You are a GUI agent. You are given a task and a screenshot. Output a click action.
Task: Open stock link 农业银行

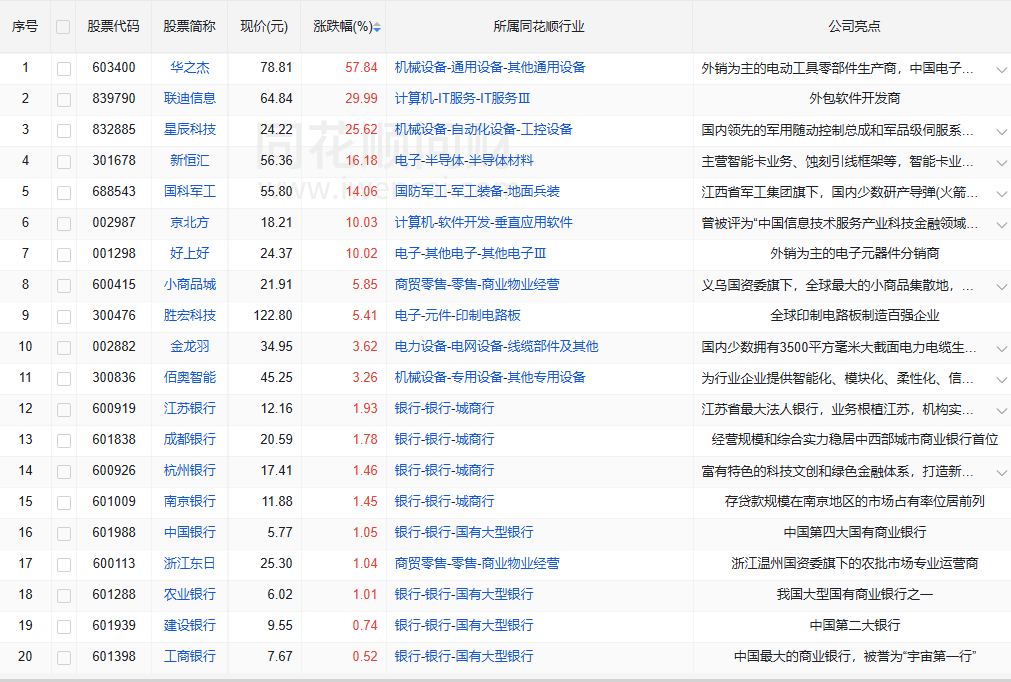[190, 594]
